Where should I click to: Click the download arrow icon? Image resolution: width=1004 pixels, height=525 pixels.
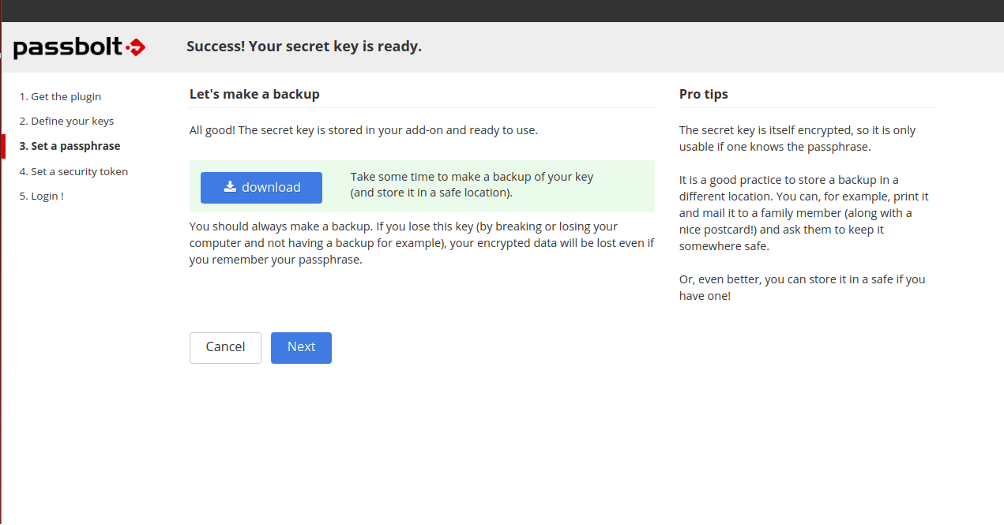click(230, 187)
